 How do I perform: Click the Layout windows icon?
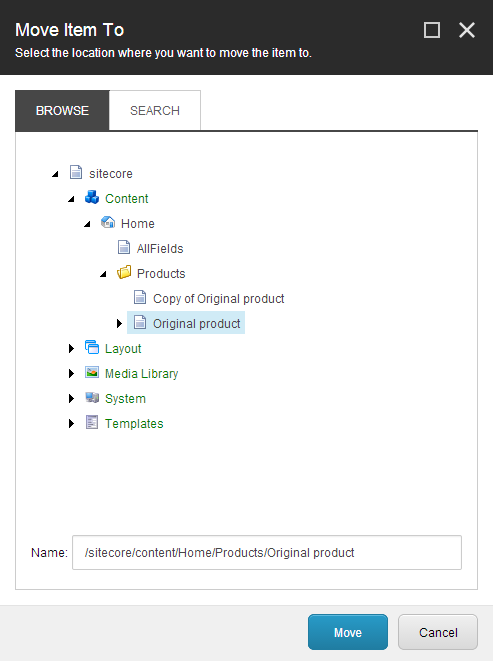pyautogui.click(x=92, y=348)
